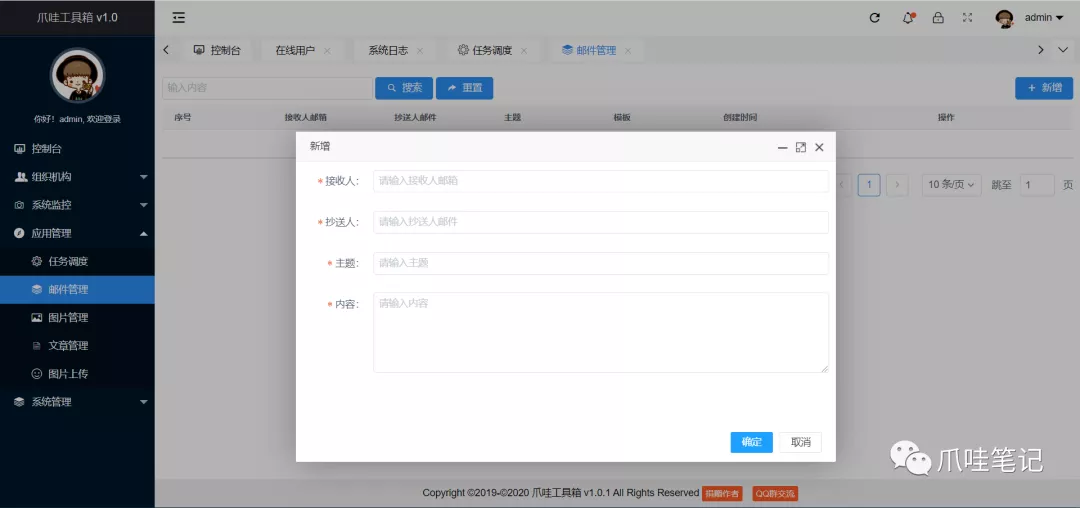Viewport: 1080px width, 508px height.
Task: Close the 系统日志 tab
Action: [419, 50]
